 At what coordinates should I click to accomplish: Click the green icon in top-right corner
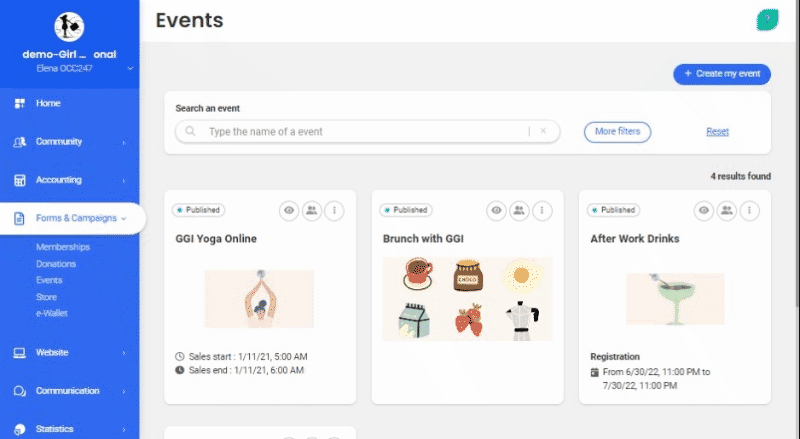(x=770, y=19)
